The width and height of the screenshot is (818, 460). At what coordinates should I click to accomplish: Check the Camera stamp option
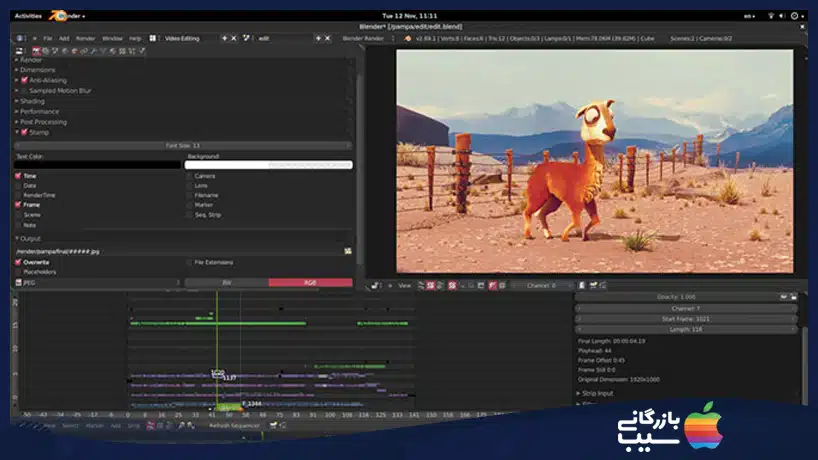[x=189, y=176]
